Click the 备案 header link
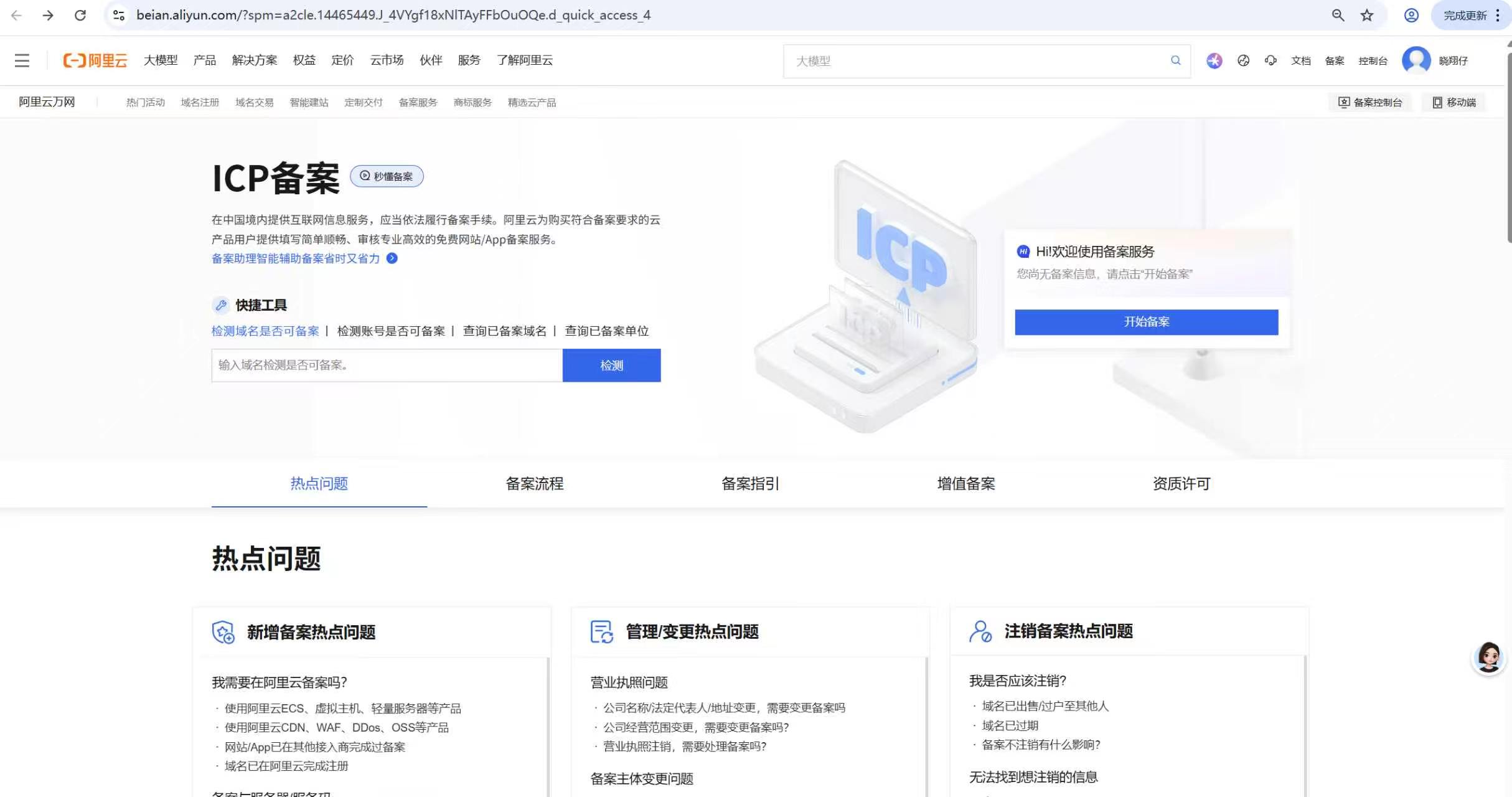Screen dimensions: 1512x797 (1335, 60)
